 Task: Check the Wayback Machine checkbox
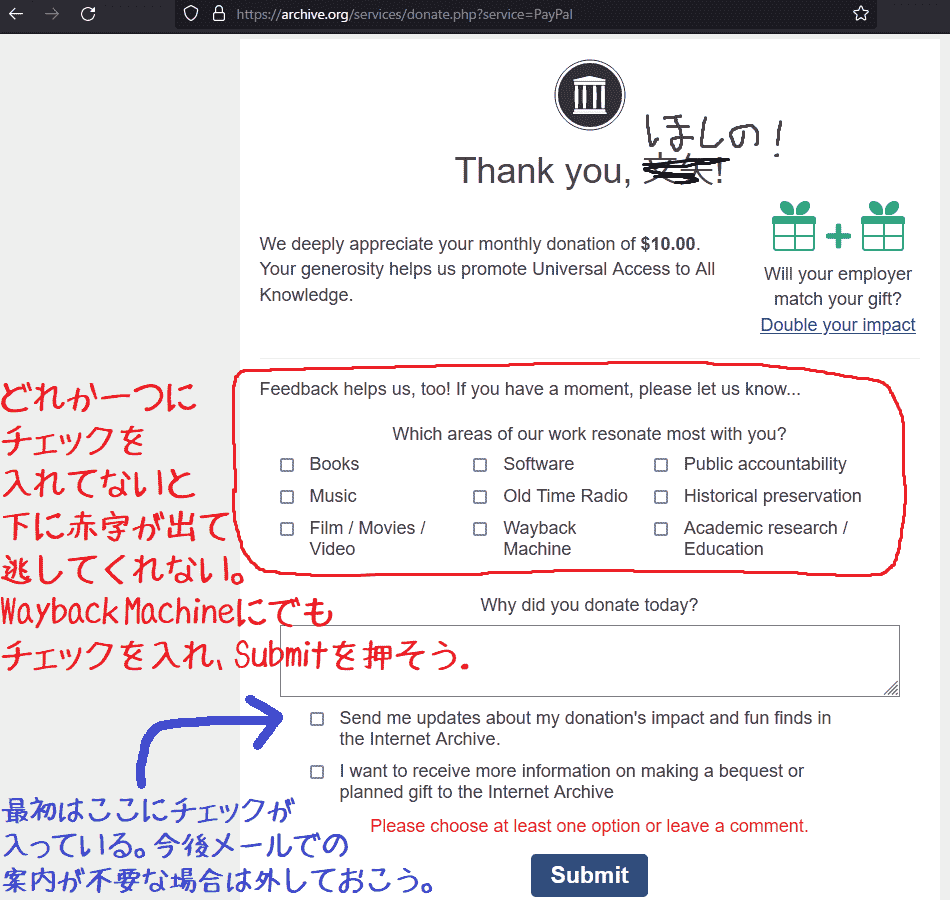[480, 529]
